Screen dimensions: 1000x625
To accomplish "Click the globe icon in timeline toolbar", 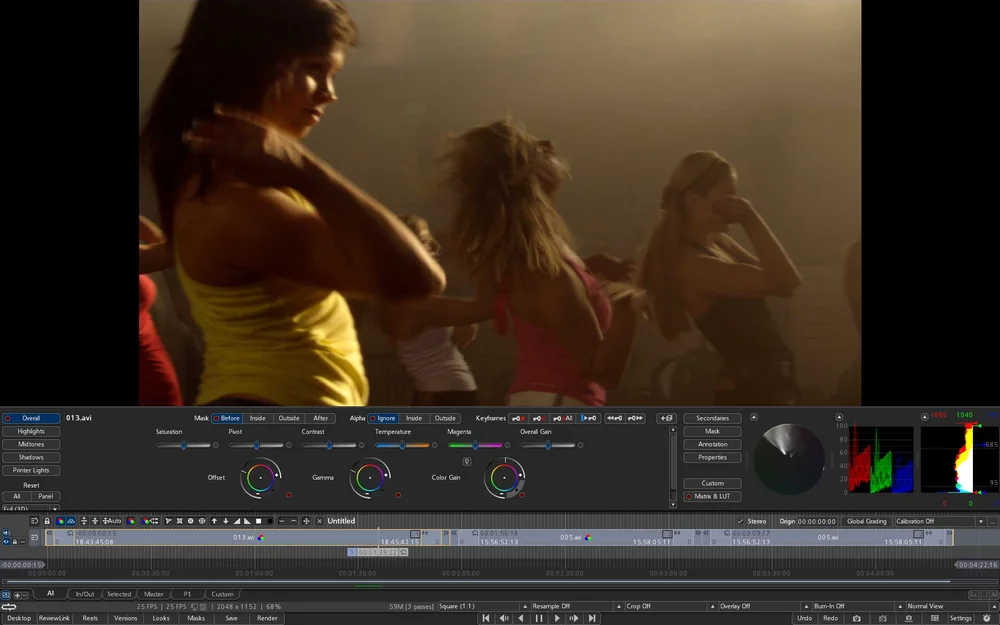I will pyautogui.click(x=202, y=521).
